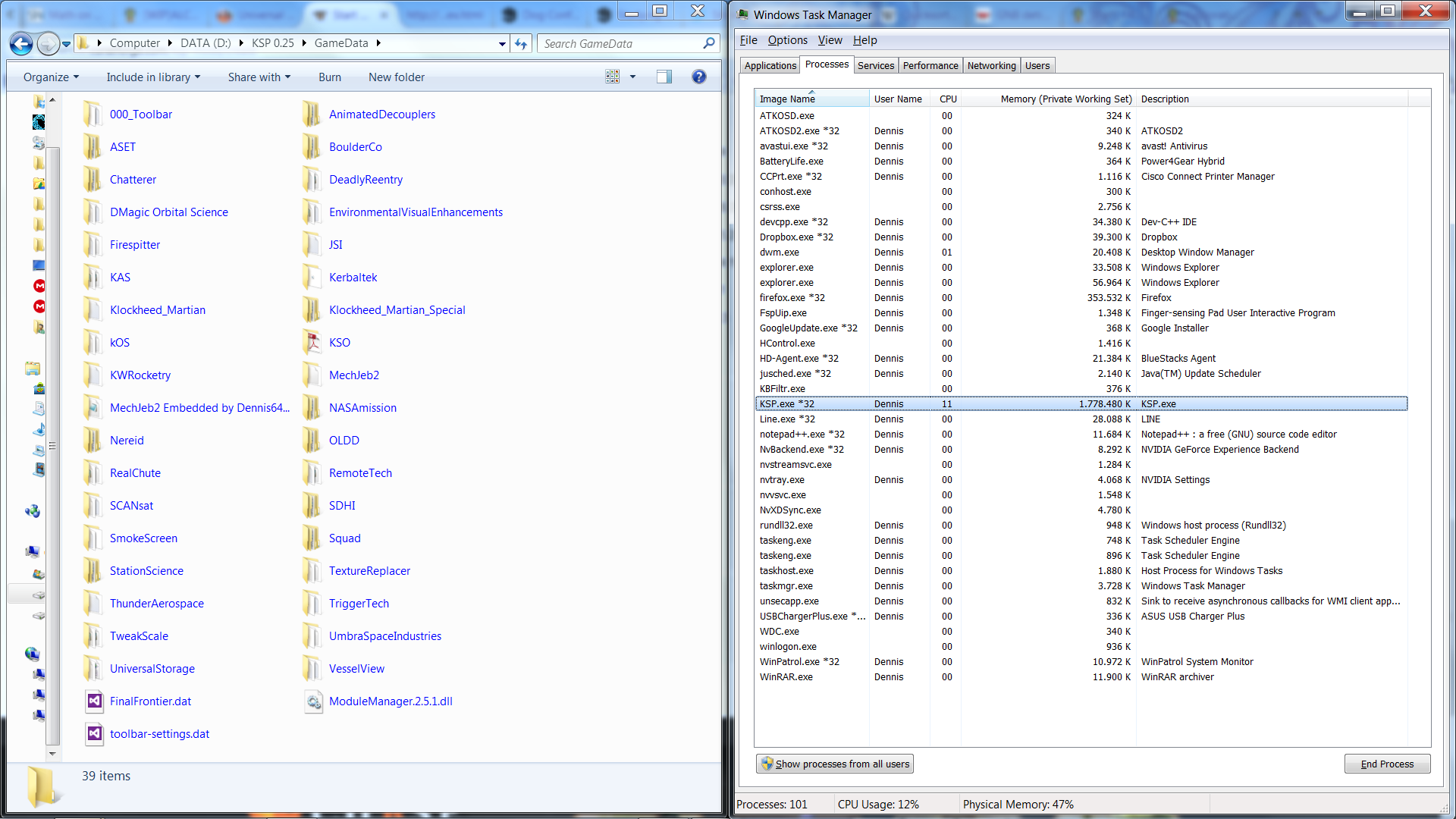Click the Explorer Back navigation arrow
Viewport: 1456px width, 819px height.
(x=22, y=44)
